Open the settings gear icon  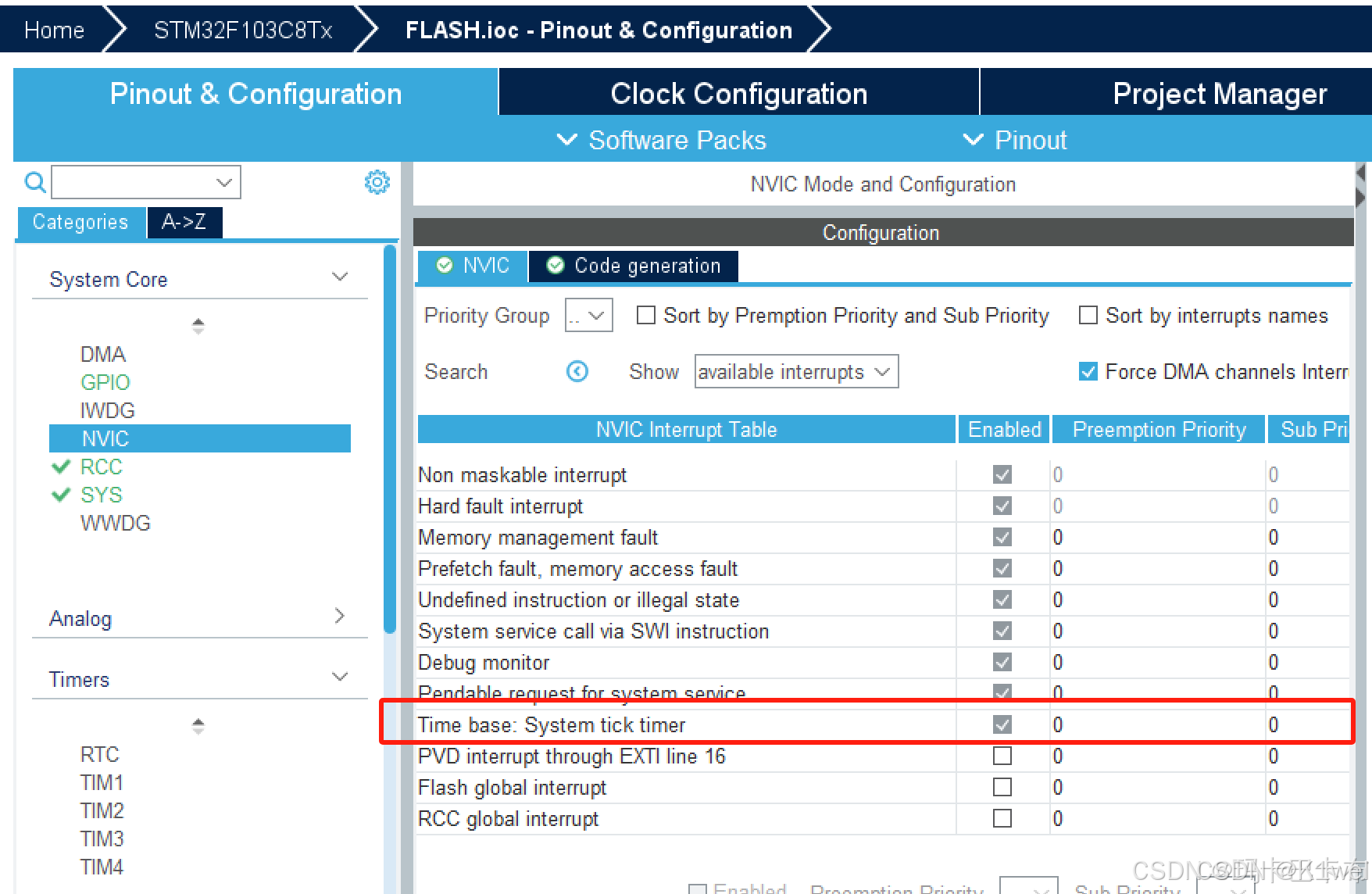[x=377, y=182]
